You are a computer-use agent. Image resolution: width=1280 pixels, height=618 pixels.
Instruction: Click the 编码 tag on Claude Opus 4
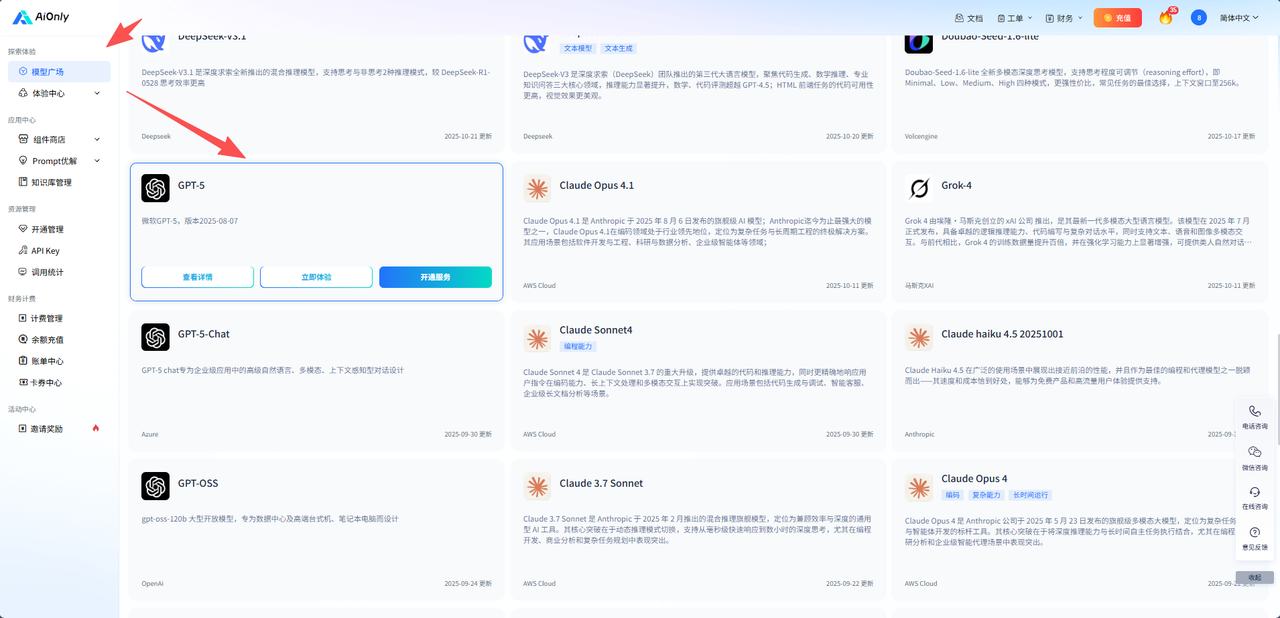953,494
